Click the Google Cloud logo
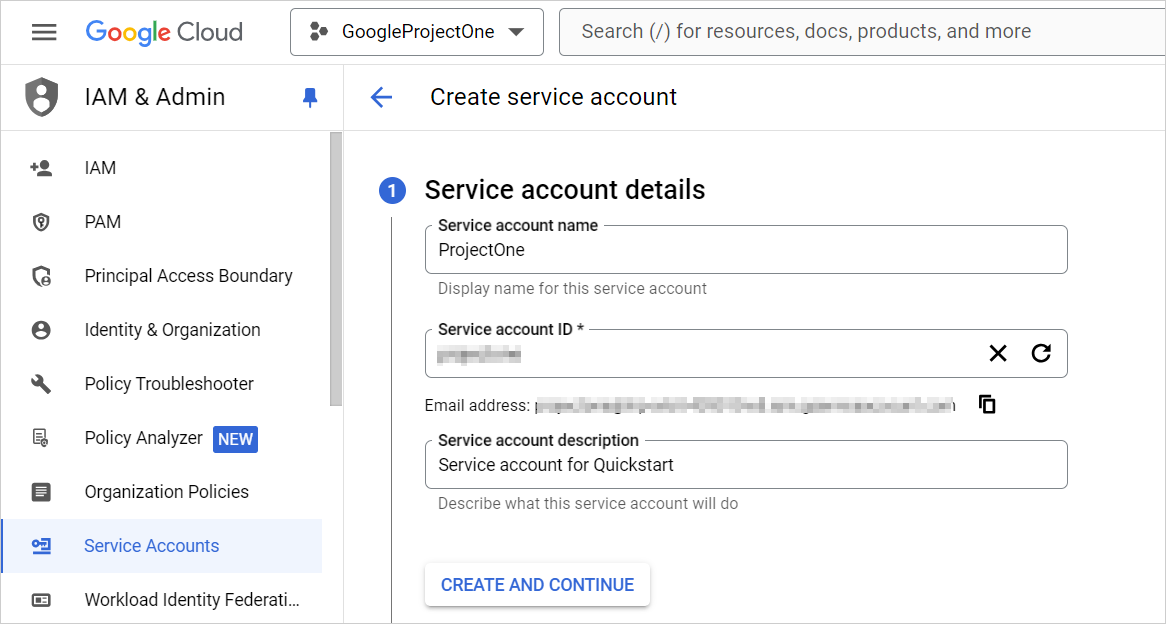 164,32
